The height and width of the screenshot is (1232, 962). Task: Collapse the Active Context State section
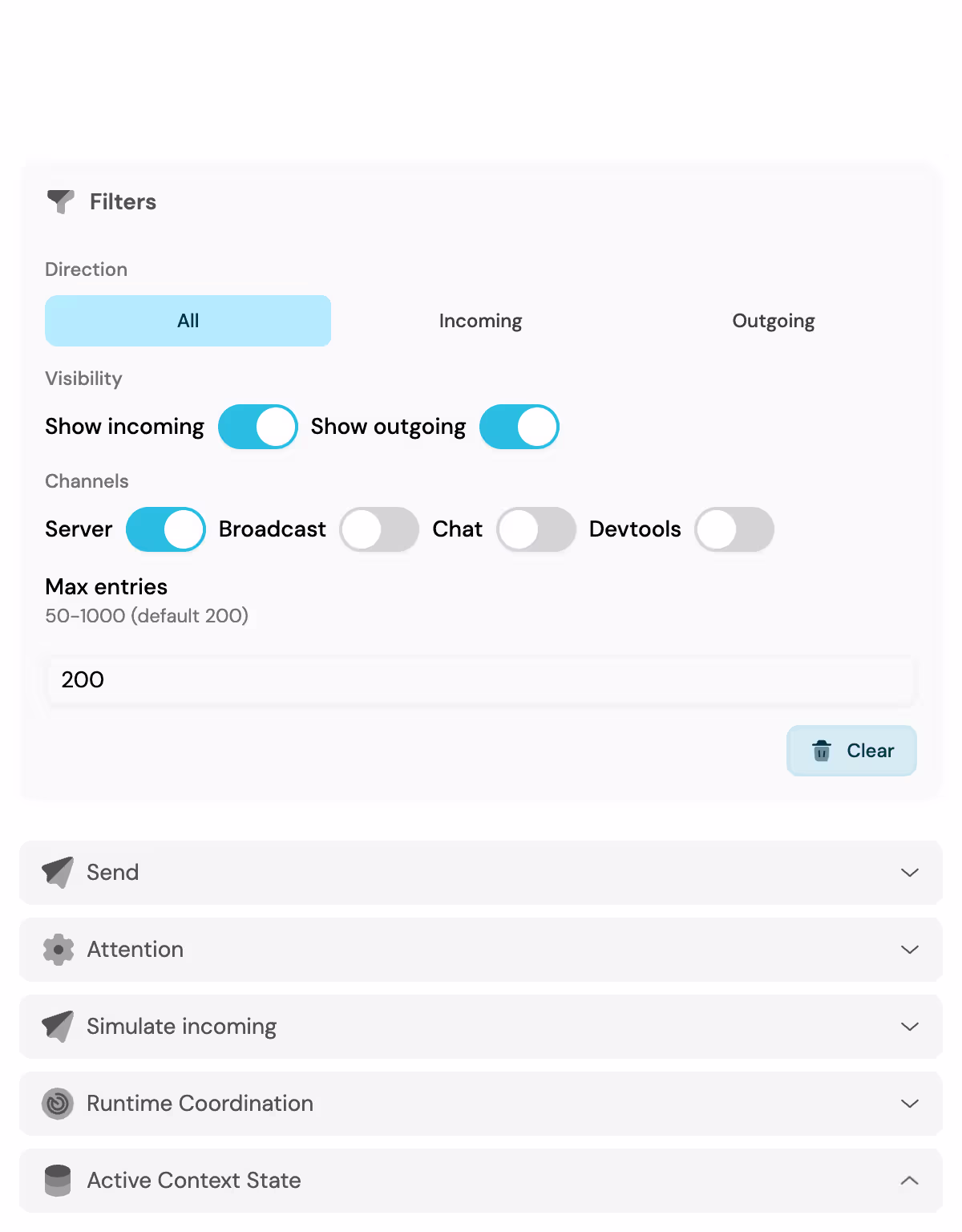(909, 1180)
